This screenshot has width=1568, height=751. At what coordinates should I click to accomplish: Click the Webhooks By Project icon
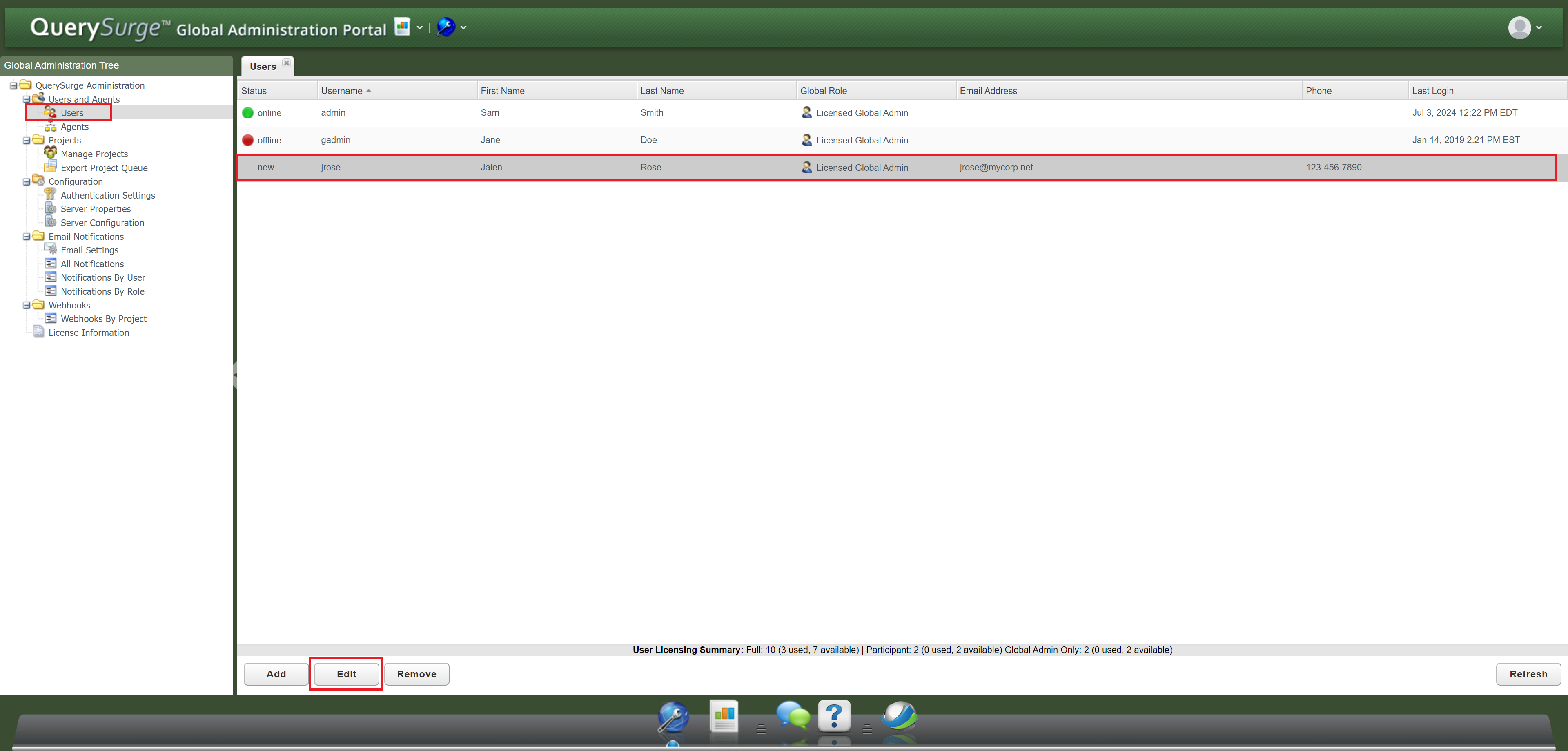[x=51, y=319]
